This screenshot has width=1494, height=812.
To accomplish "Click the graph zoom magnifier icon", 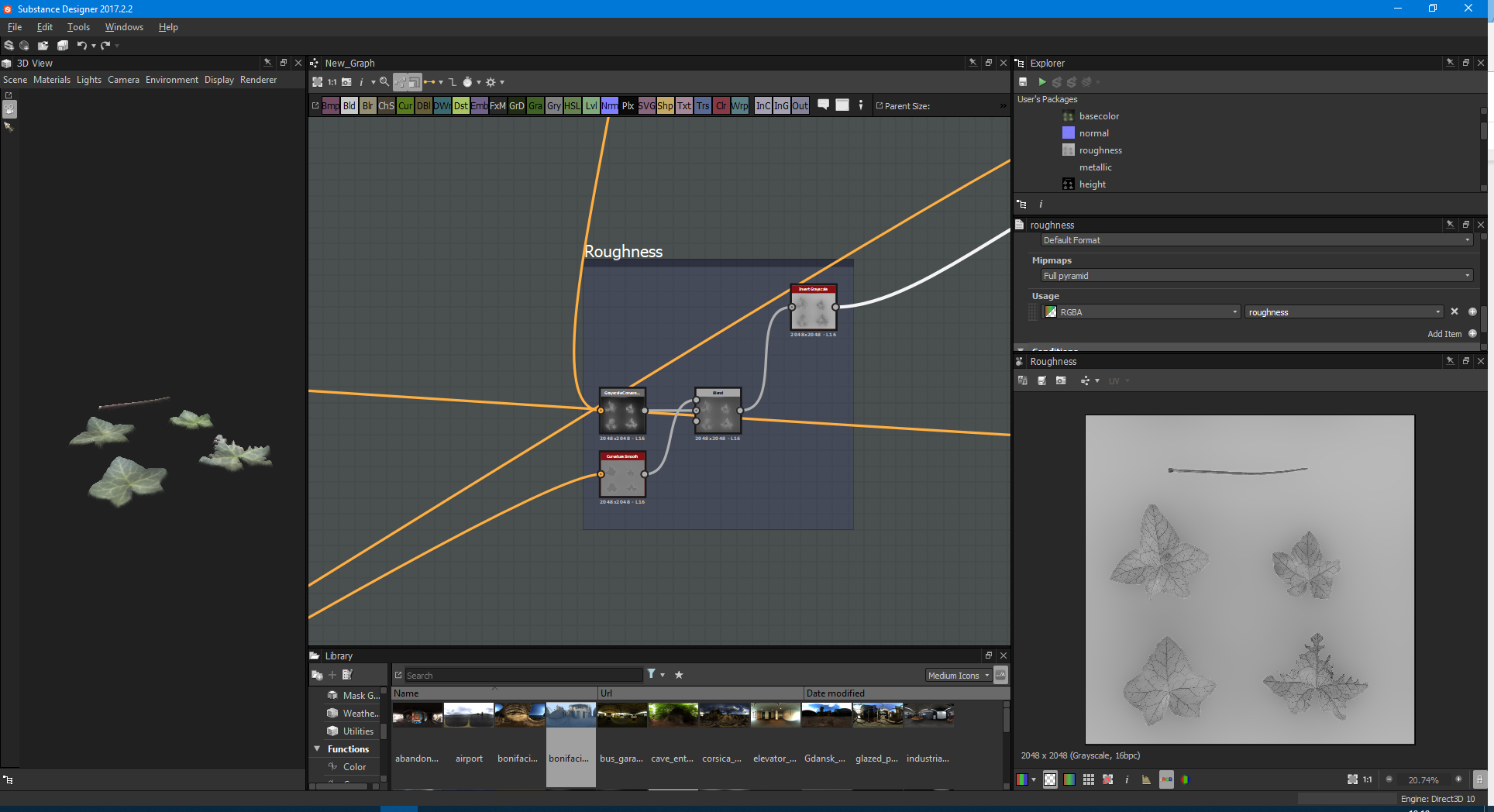I will click(384, 82).
